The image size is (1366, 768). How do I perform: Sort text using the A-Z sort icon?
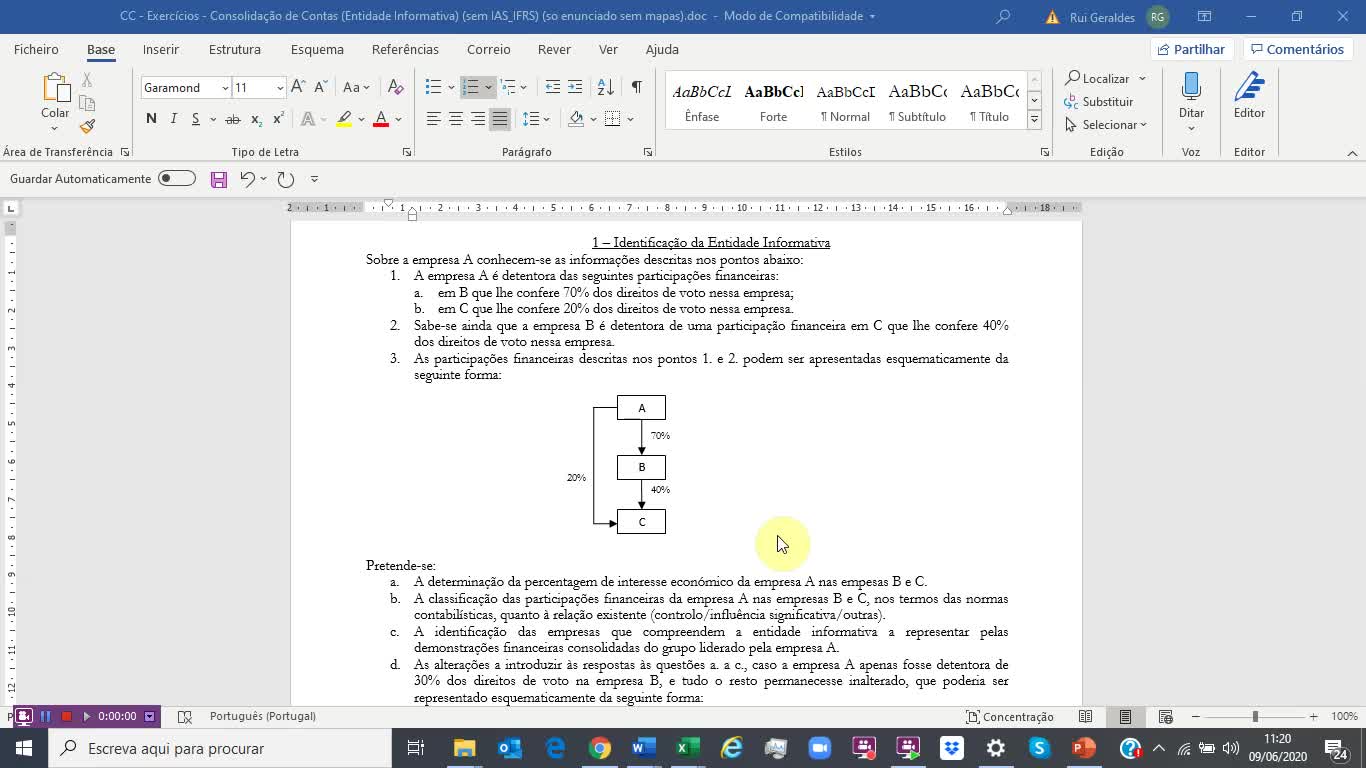(604, 87)
